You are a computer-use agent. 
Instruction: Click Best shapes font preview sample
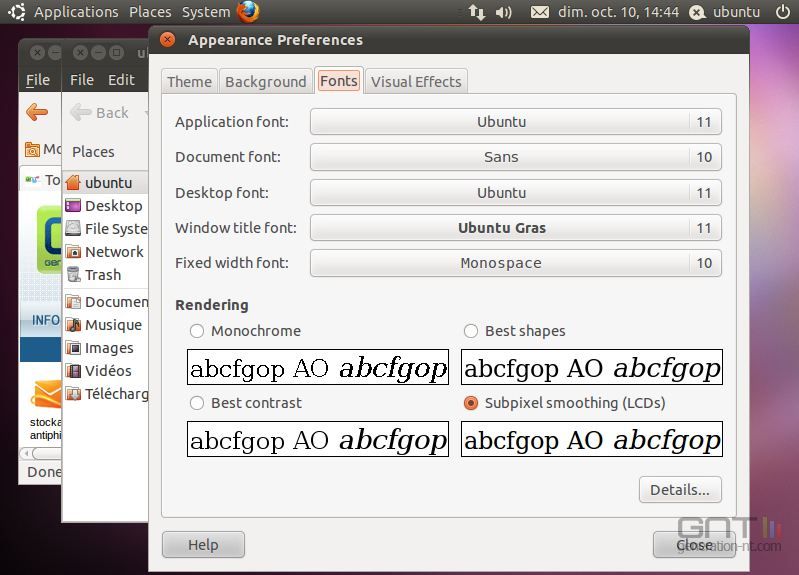point(592,367)
